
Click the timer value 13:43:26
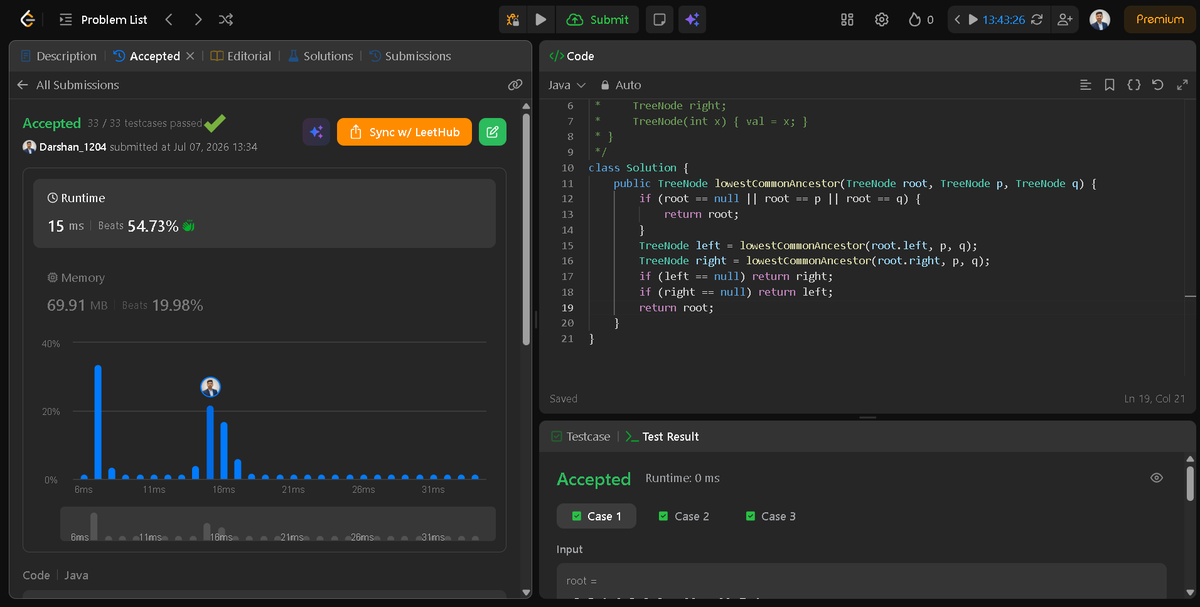1004,19
